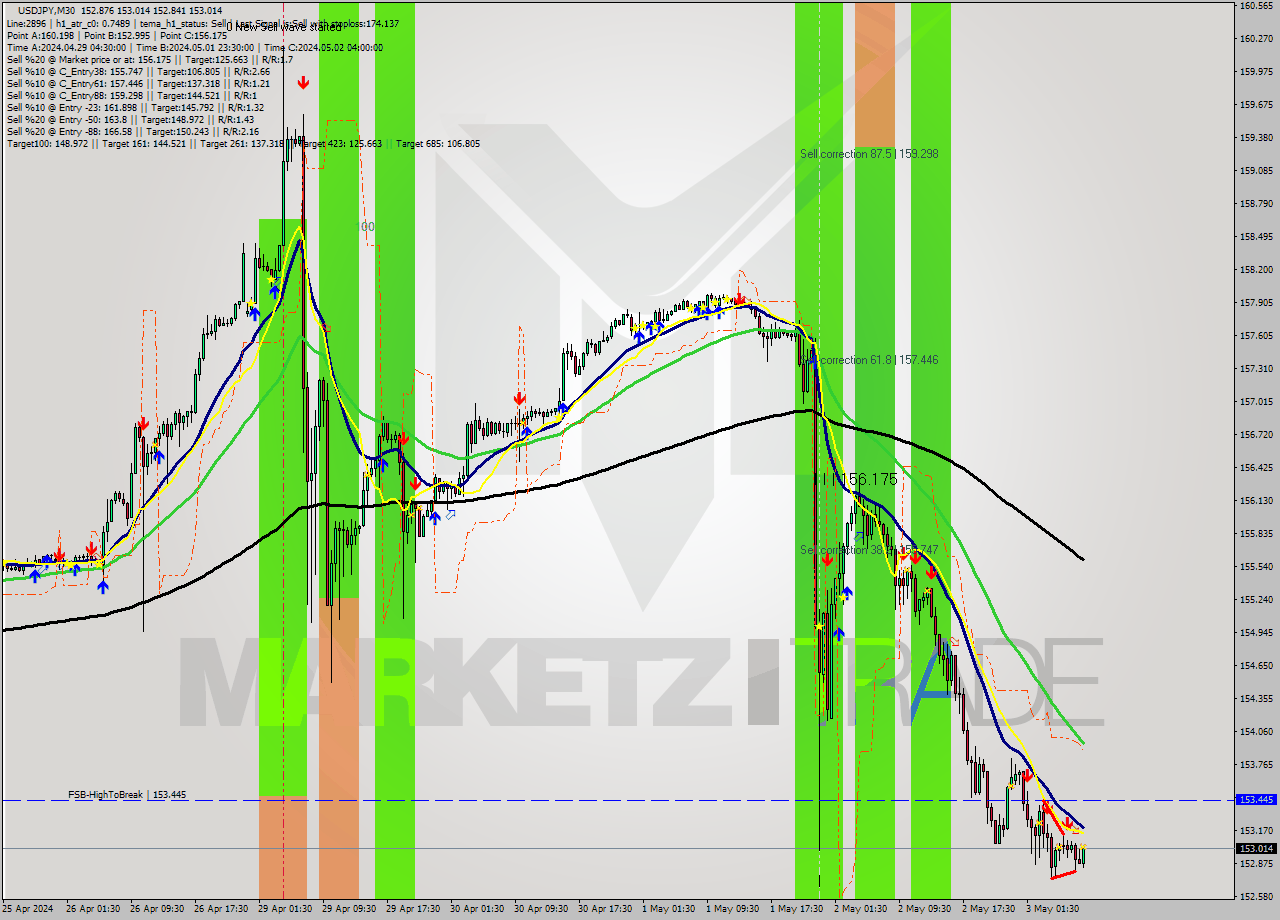
Task: Click the 156.425 price axis value
Action: [1255, 468]
